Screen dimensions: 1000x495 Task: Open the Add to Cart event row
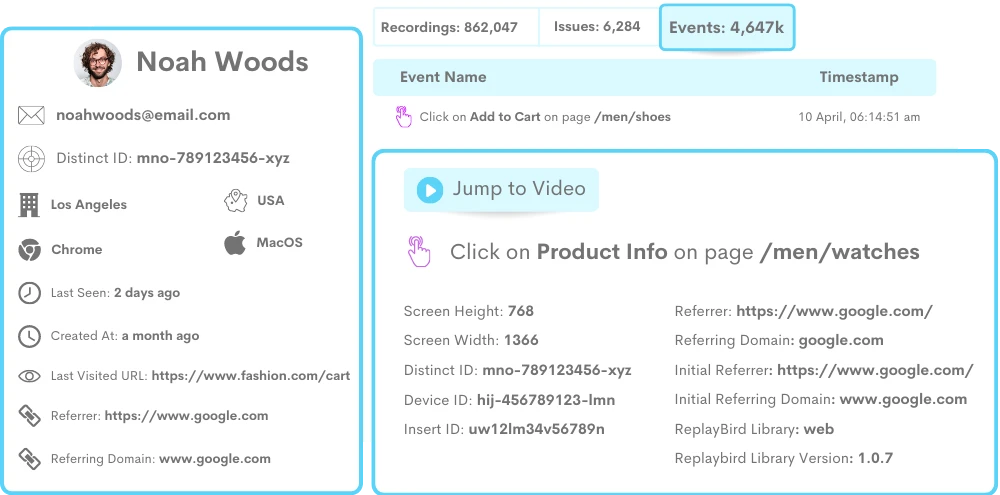(x=654, y=117)
